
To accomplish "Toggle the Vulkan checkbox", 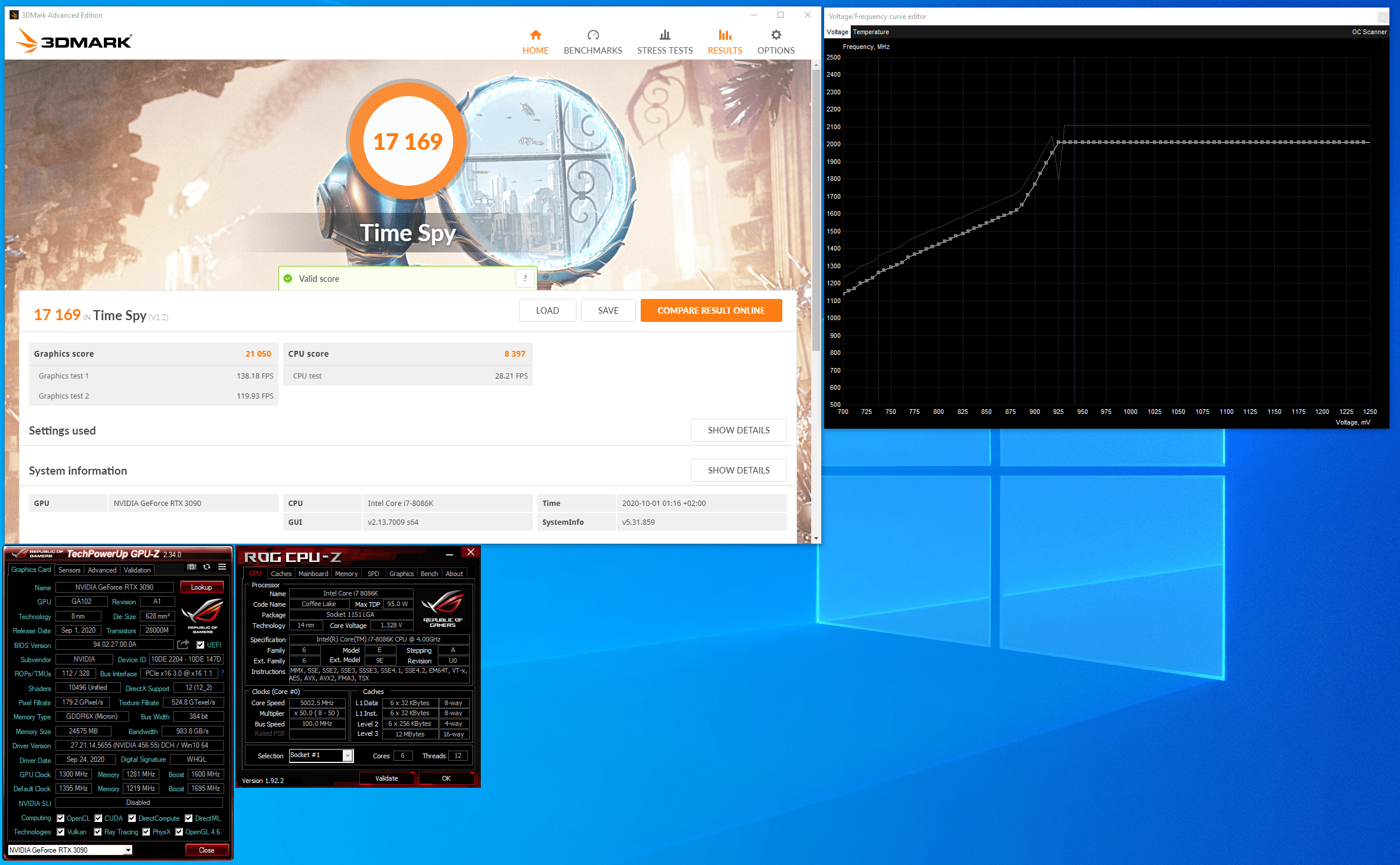I will pos(61,832).
